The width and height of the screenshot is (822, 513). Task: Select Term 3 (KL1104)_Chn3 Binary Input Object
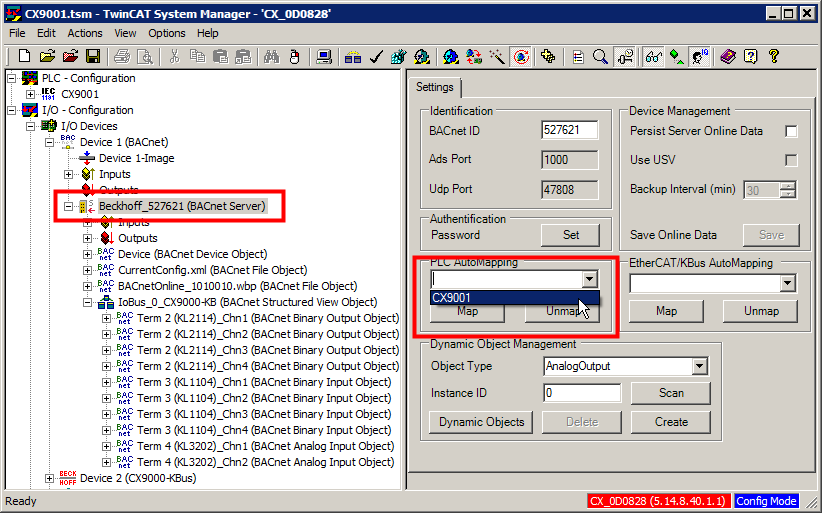coord(264,414)
